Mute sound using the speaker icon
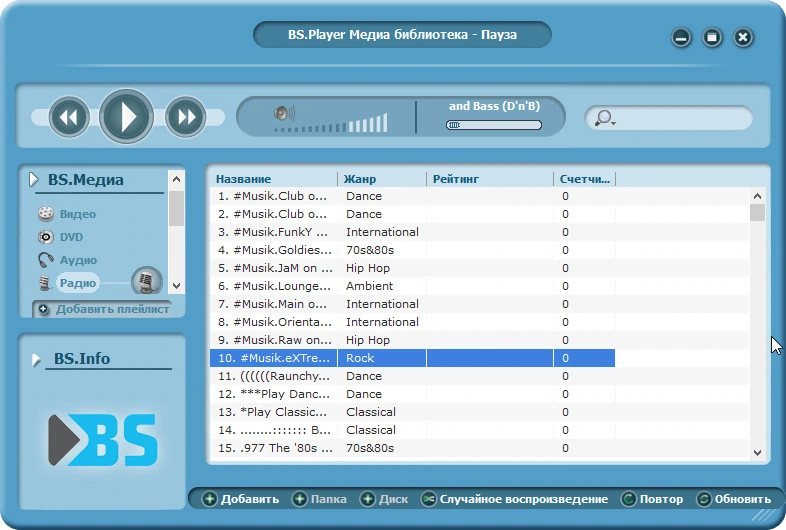The height and width of the screenshot is (530, 786). (x=284, y=113)
